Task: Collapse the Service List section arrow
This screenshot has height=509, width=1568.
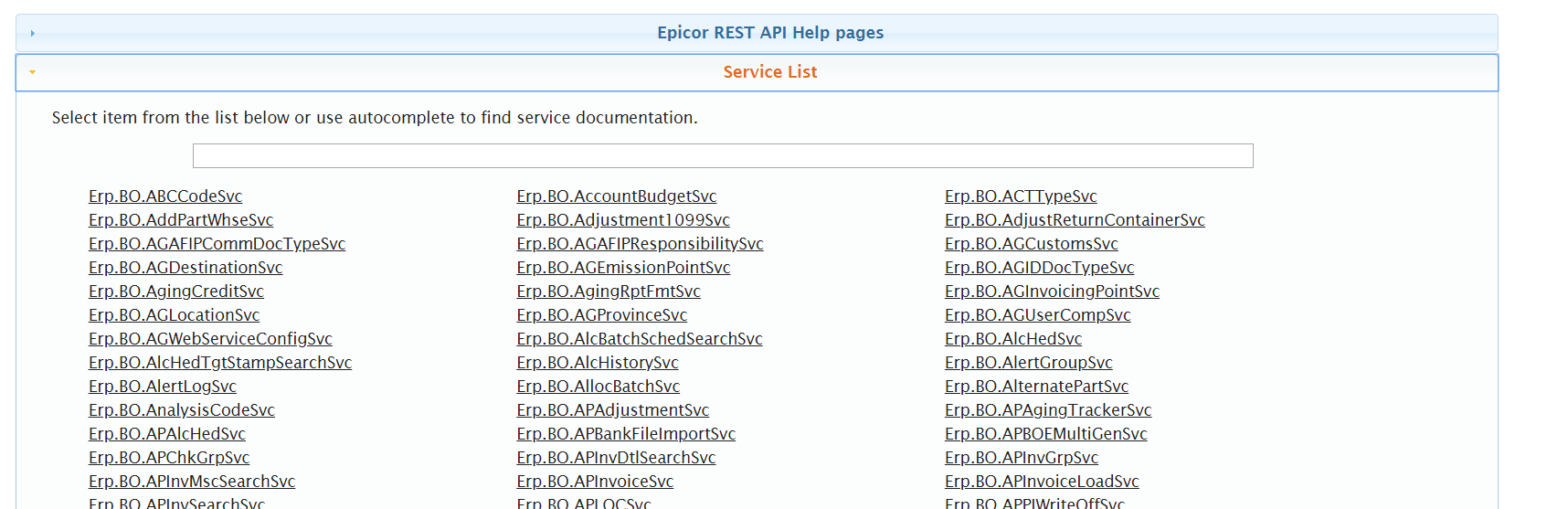Action: tap(33, 71)
